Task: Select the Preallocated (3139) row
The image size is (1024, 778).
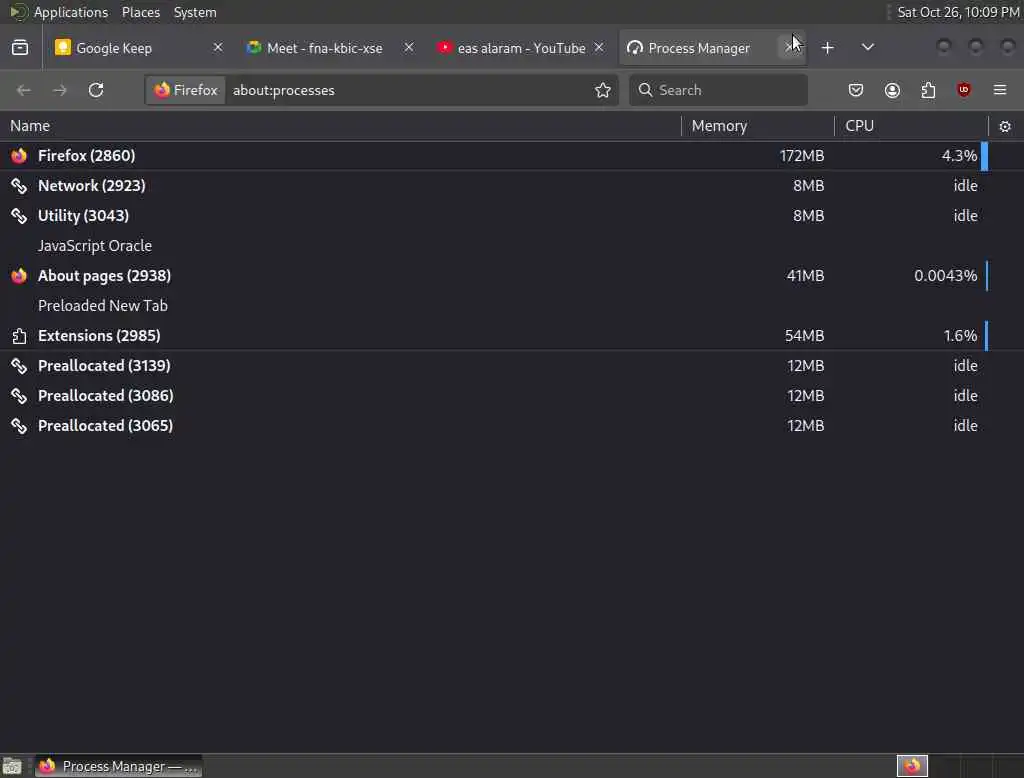Action: tap(512, 366)
